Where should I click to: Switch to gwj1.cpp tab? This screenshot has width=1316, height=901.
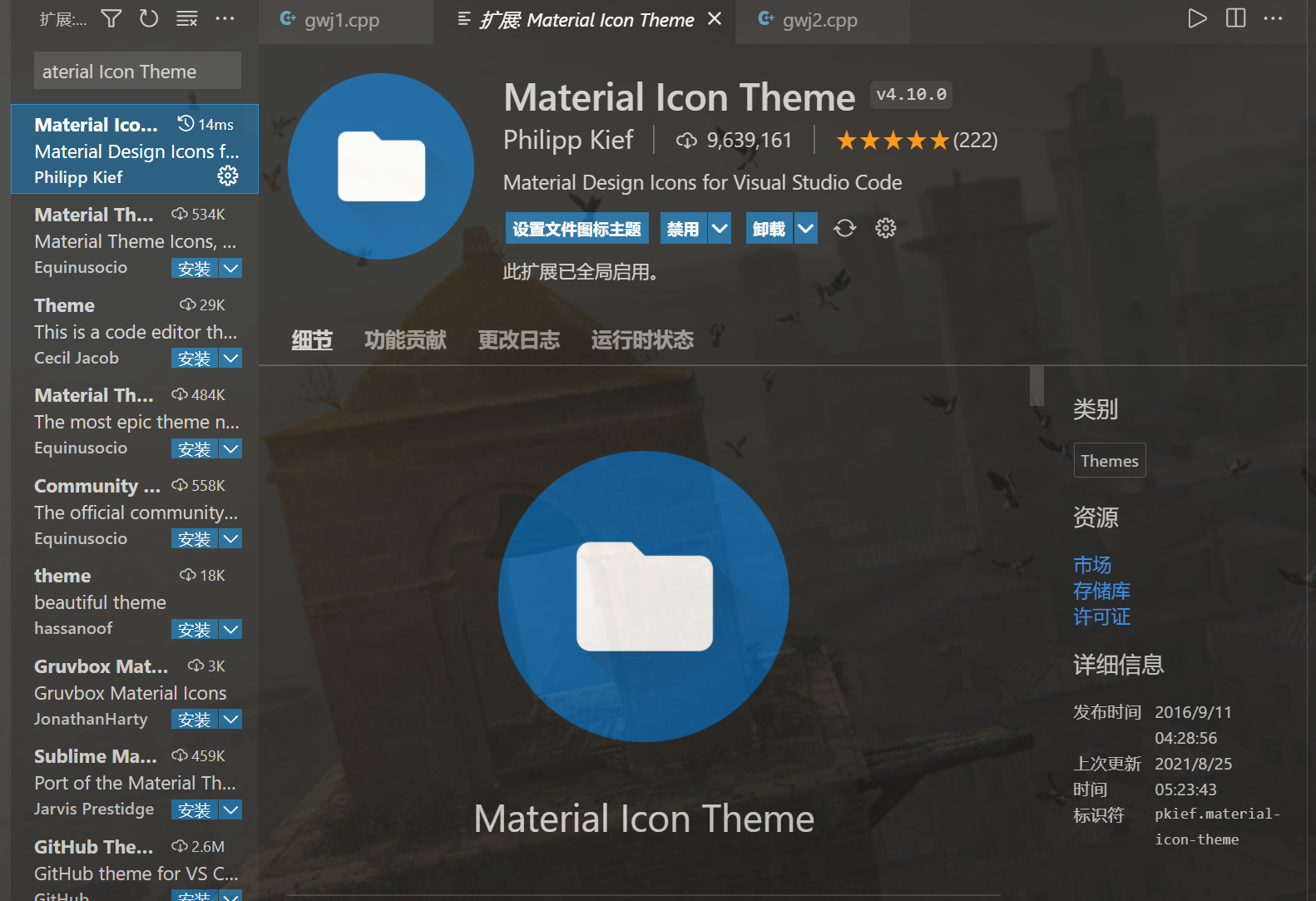(345, 21)
